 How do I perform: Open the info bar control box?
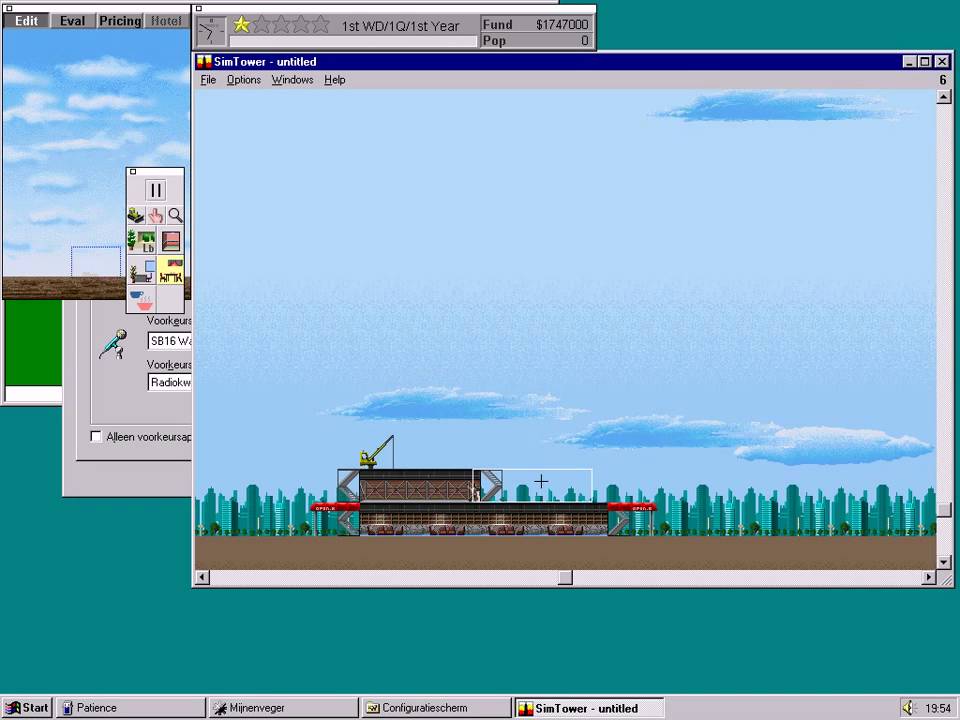coord(198,9)
